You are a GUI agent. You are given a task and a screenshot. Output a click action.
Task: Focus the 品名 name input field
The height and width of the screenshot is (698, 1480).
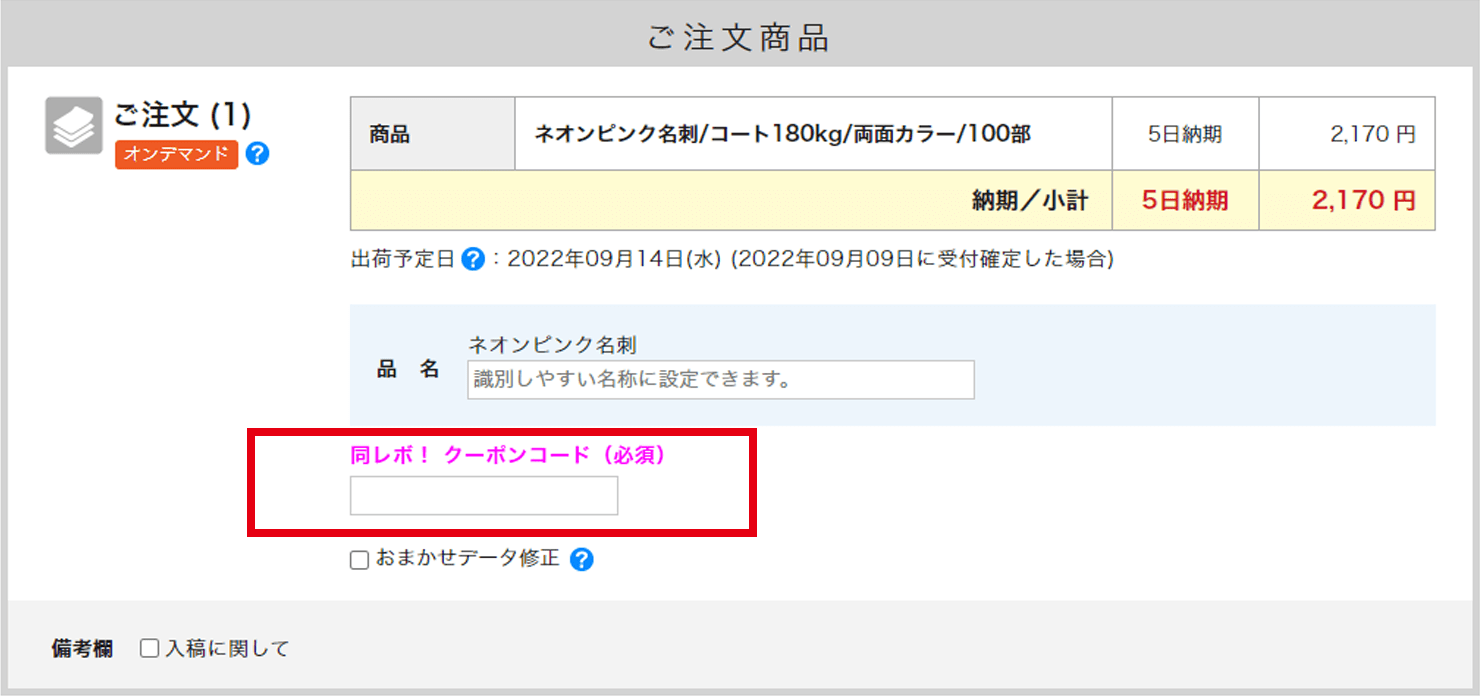(720, 380)
